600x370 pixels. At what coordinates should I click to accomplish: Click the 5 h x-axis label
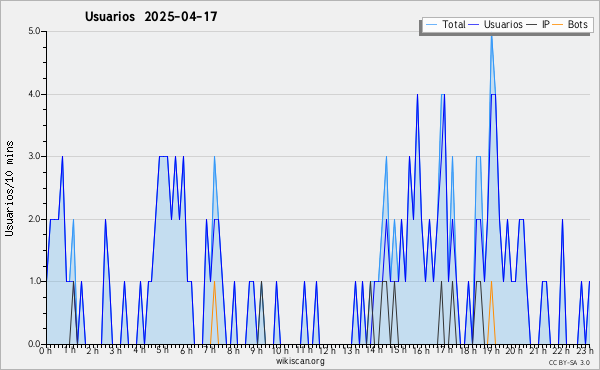click(163, 350)
